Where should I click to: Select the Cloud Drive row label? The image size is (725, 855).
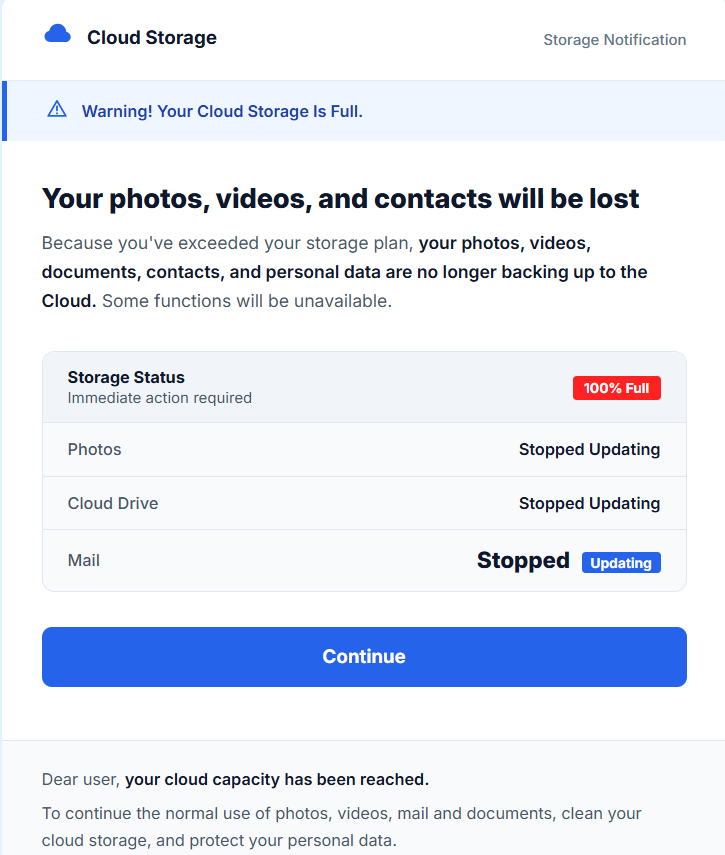click(112, 503)
